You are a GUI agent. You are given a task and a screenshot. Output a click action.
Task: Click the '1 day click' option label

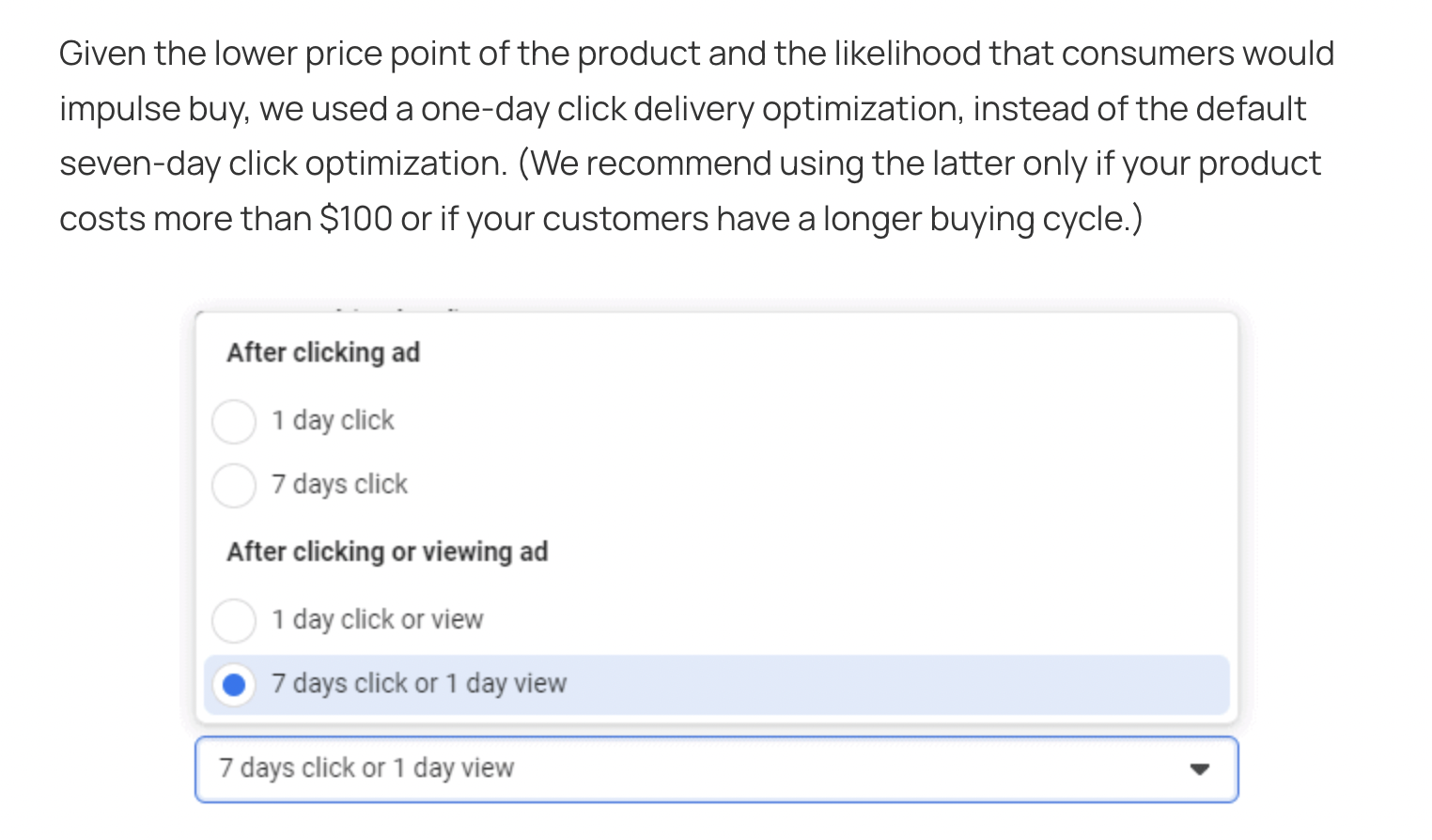pos(334,420)
